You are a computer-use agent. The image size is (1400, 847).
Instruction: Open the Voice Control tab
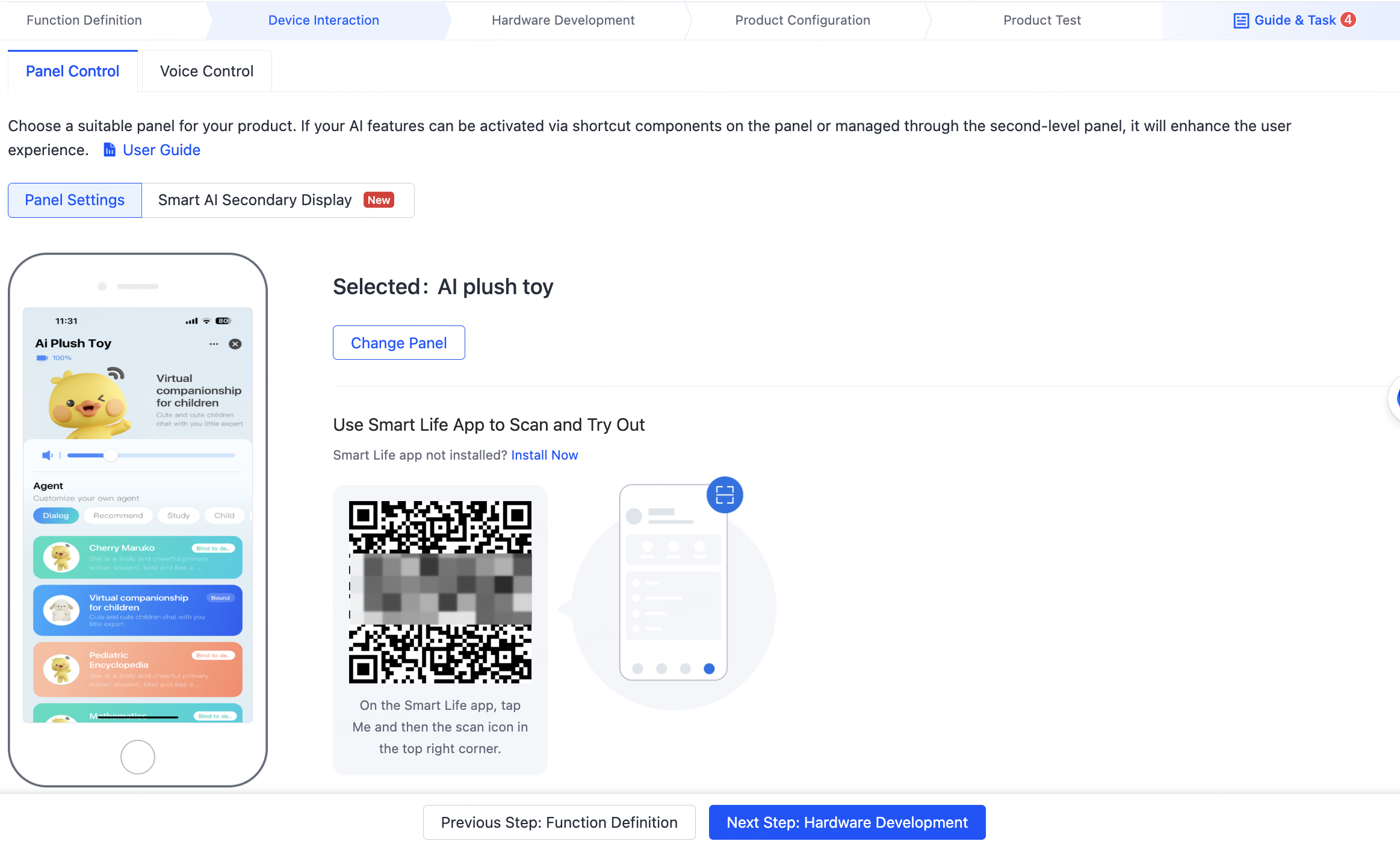point(206,71)
